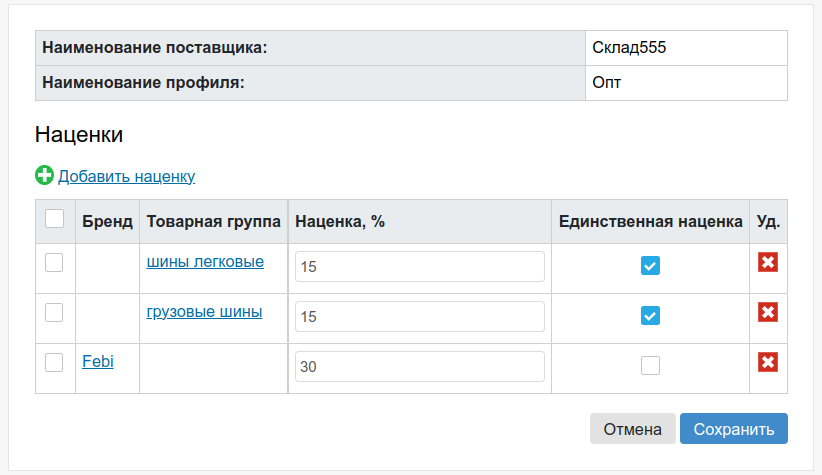Select the шины легковые row checkbox
822x475 pixels.
(x=54, y=262)
